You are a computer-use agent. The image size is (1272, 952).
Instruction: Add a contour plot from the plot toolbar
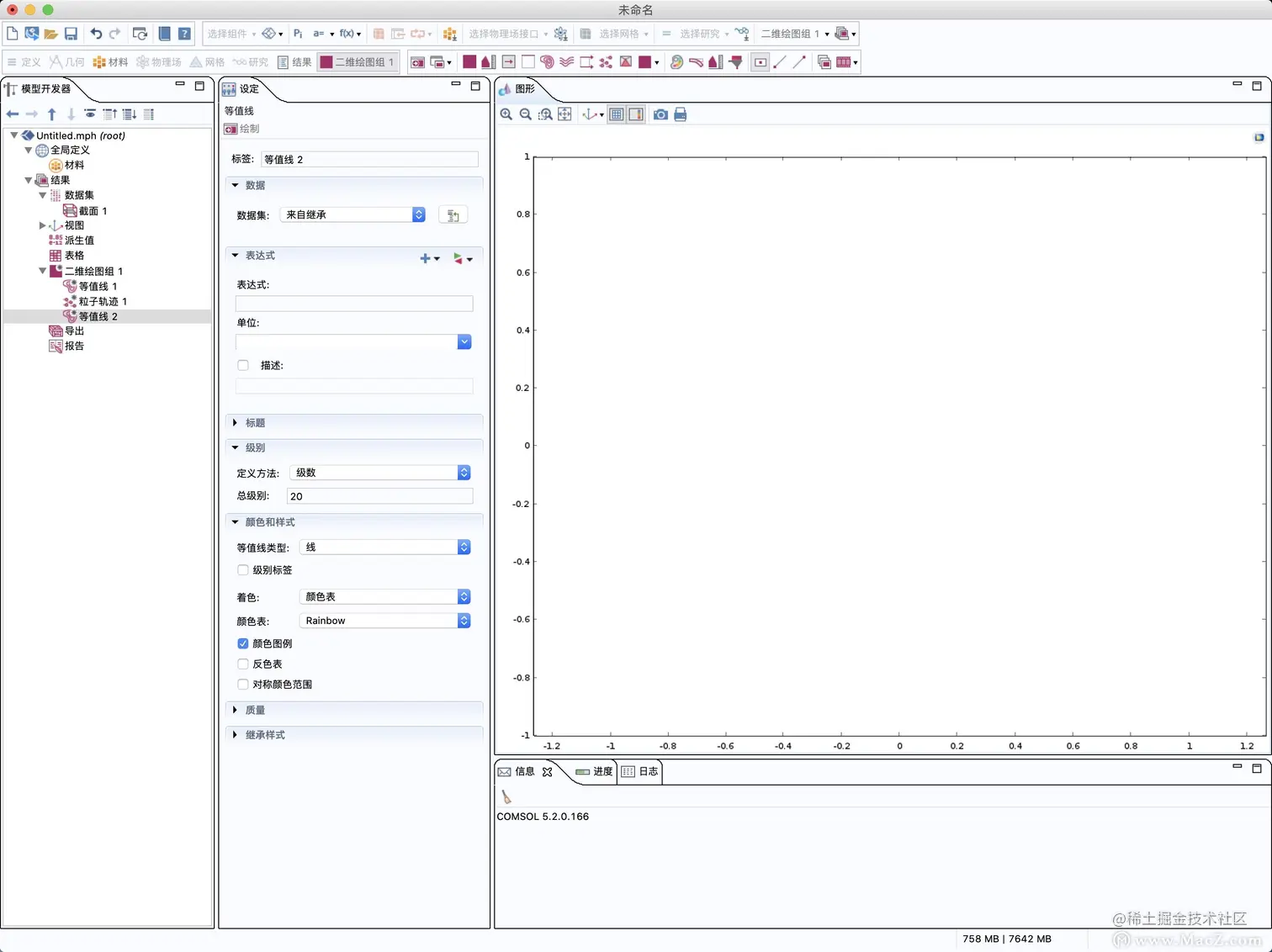(547, 61)
